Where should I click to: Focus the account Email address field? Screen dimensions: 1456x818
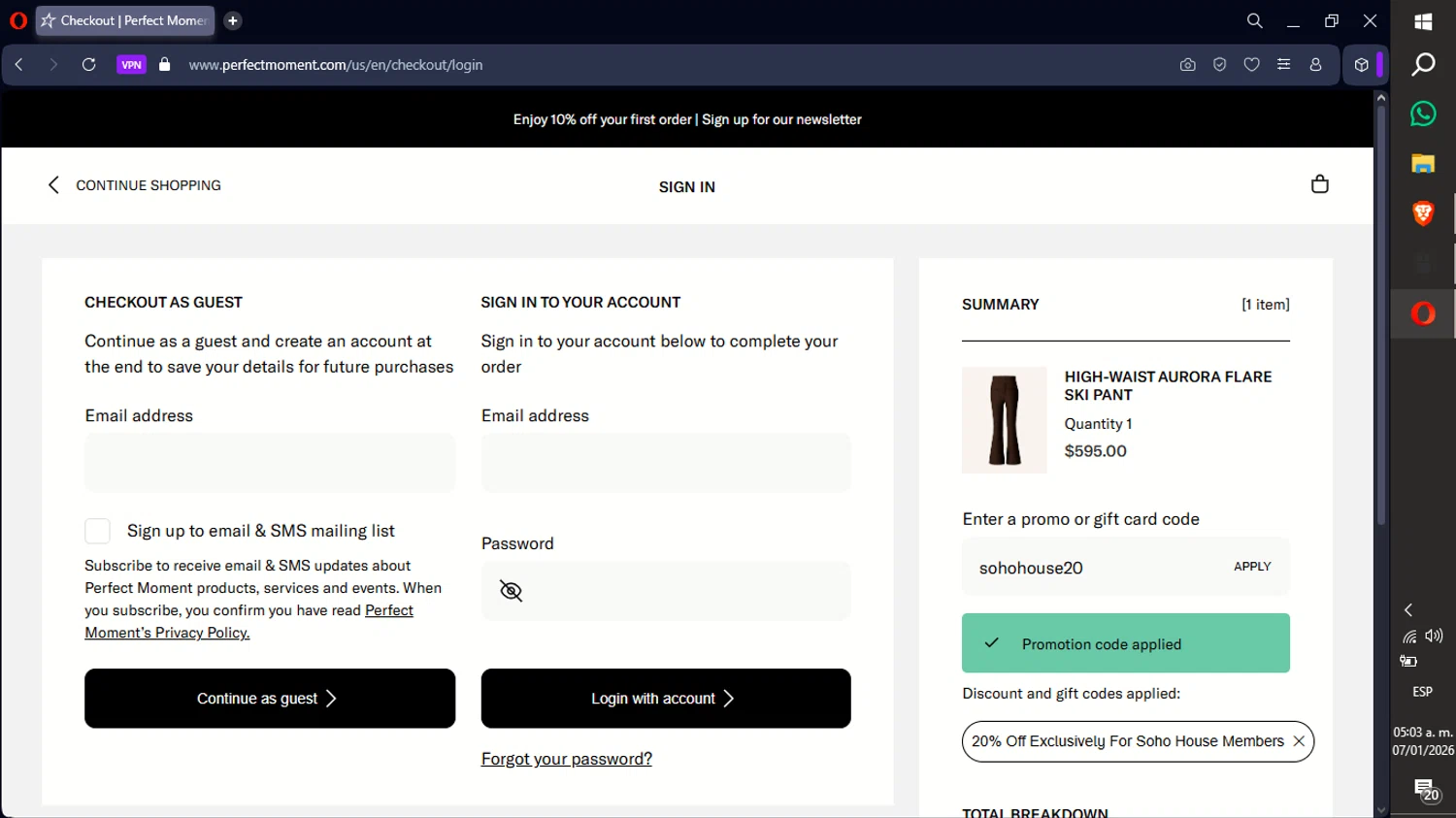coord(666,463)
